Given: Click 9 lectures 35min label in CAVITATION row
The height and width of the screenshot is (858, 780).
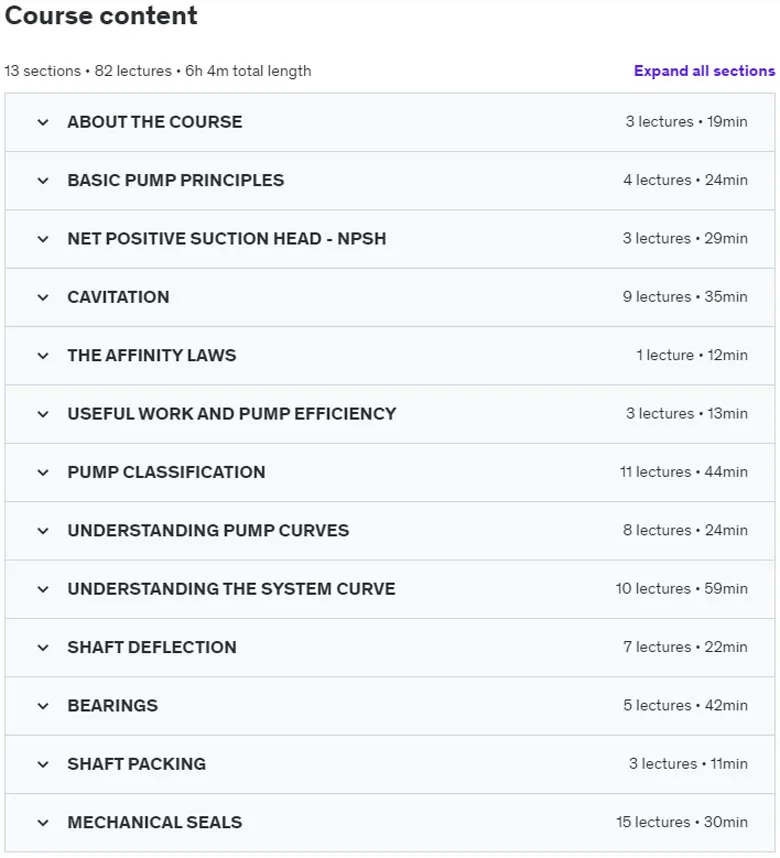Looking at the screenshot, I should click(685, 297).
